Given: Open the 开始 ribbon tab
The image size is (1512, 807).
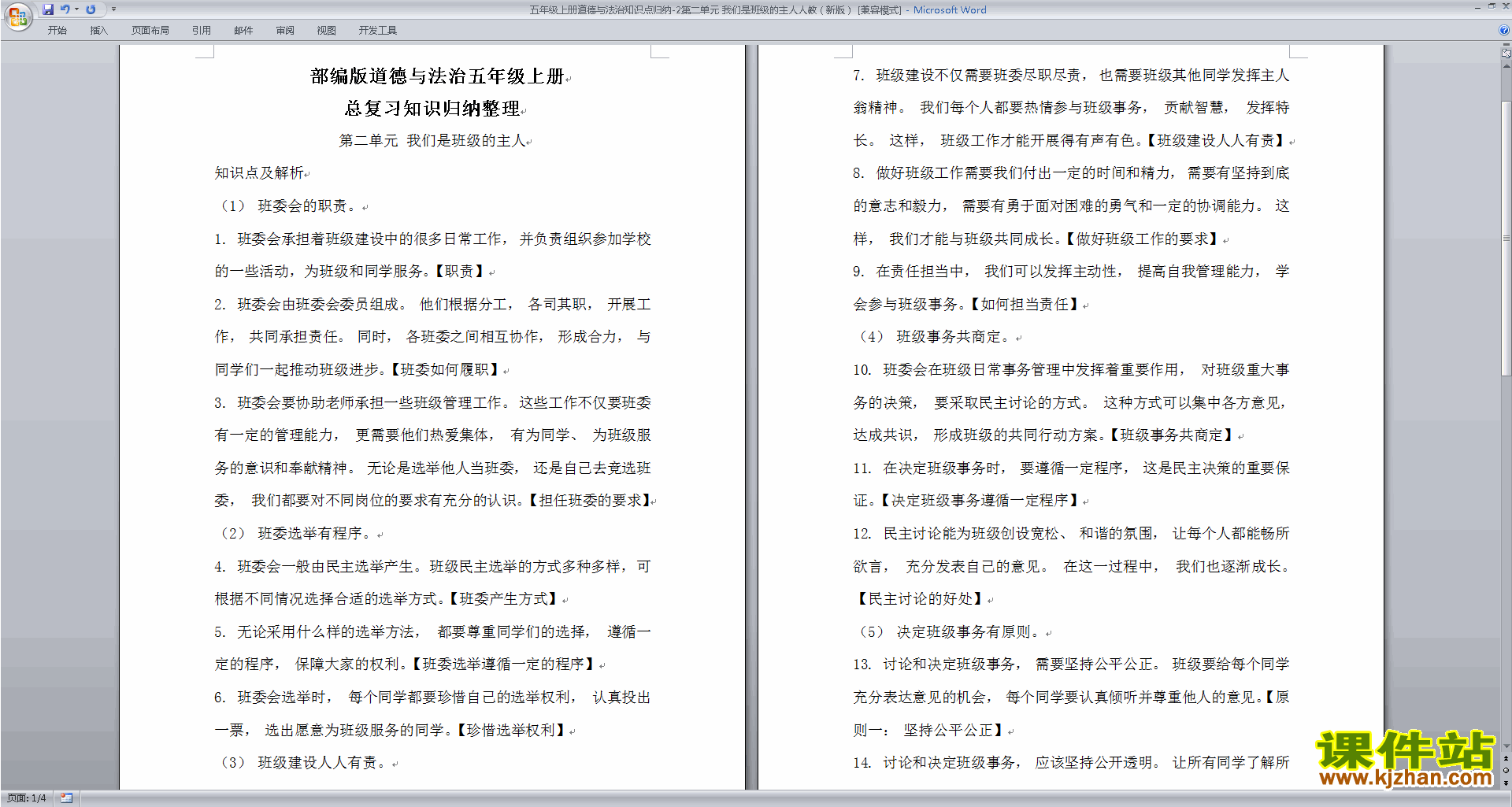Looking at the screenshot, I should pyautogui.click(x=57, y=31).
